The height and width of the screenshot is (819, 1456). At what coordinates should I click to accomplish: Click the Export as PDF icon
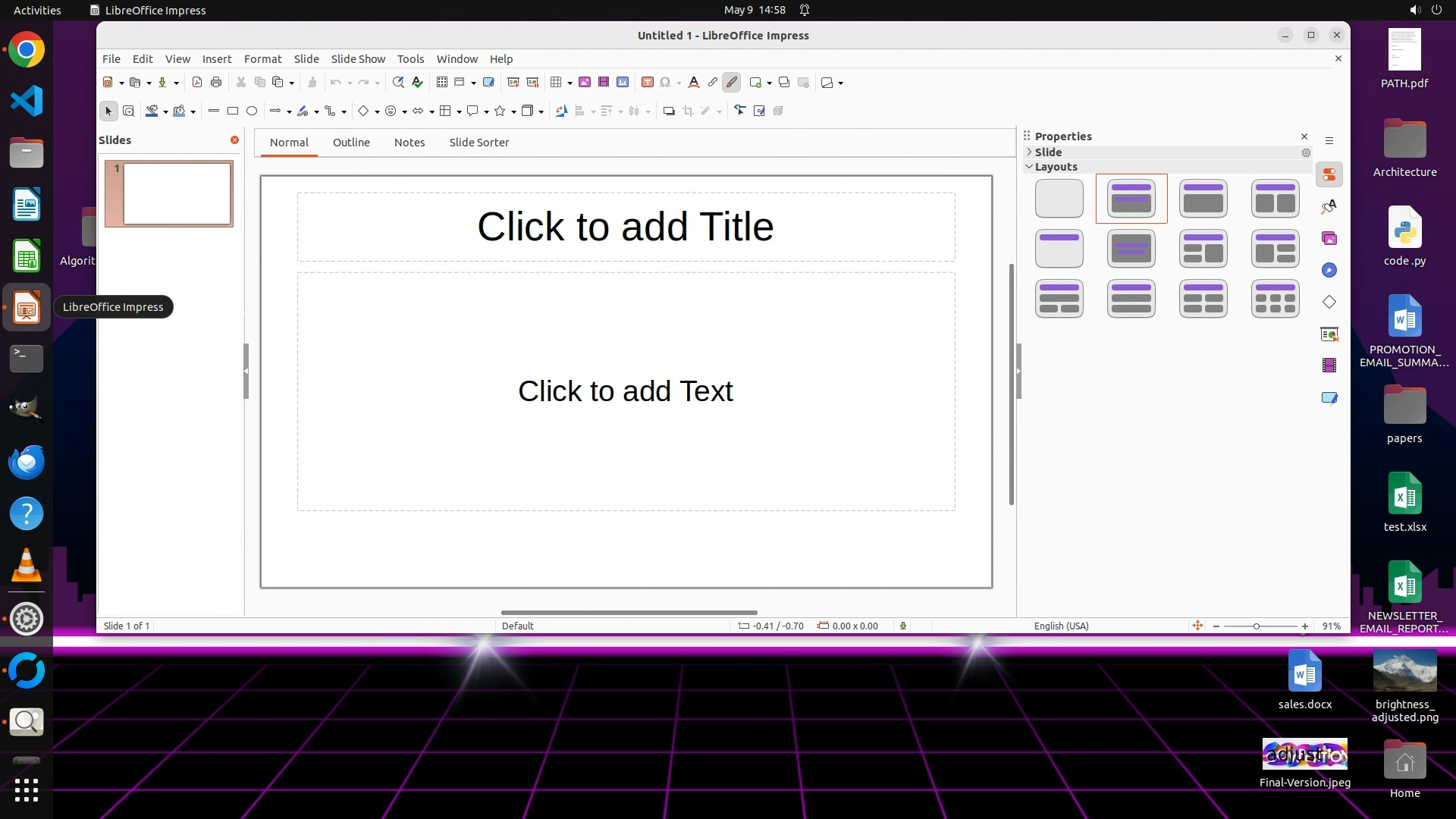point(197,83)
